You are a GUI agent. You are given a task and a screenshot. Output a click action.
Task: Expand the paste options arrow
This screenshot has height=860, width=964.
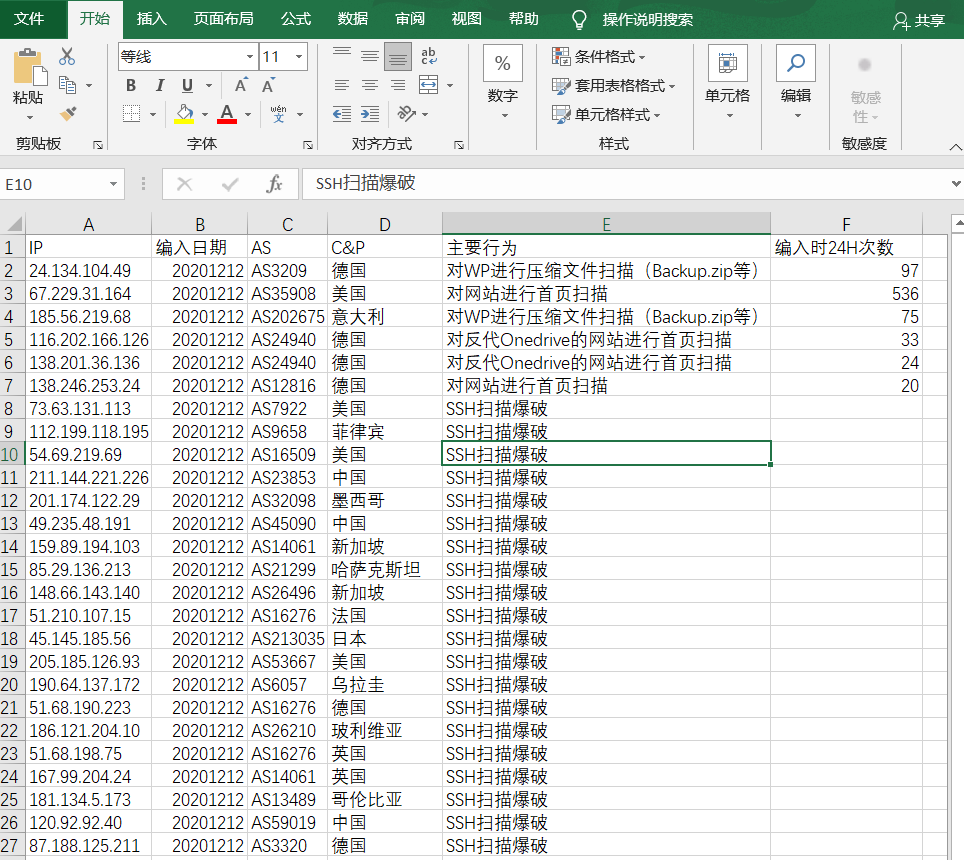(x=28, y=117)
